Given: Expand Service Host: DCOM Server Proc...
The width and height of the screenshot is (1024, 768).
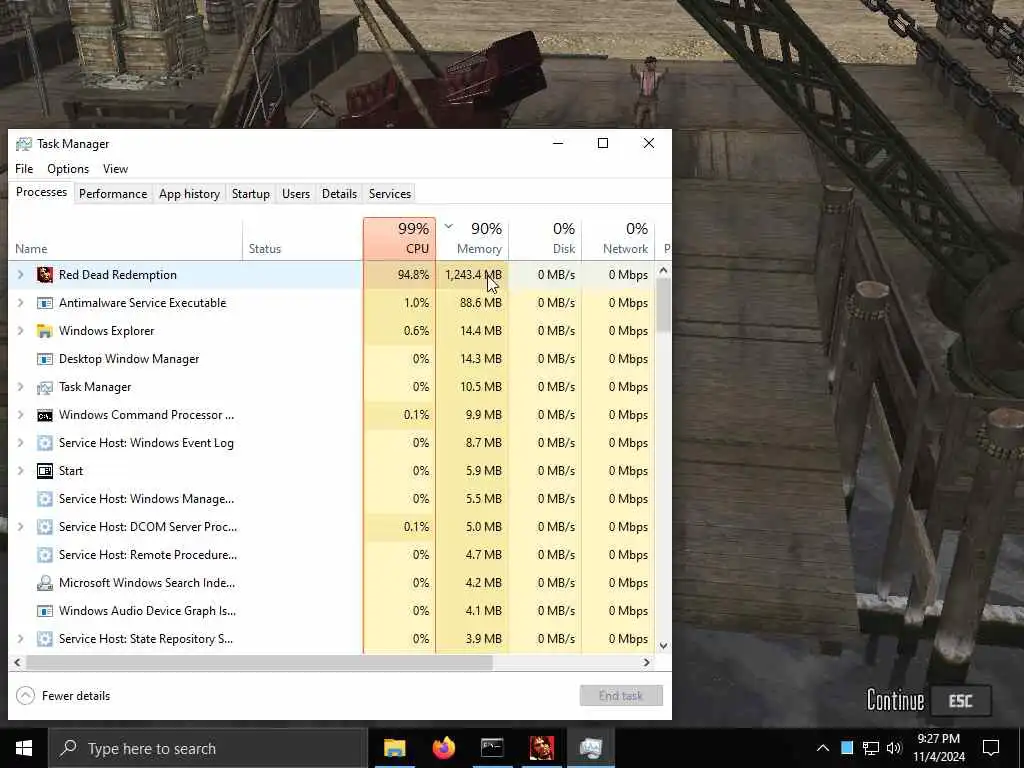Looking at the screenshot, I should pos(20,527).
